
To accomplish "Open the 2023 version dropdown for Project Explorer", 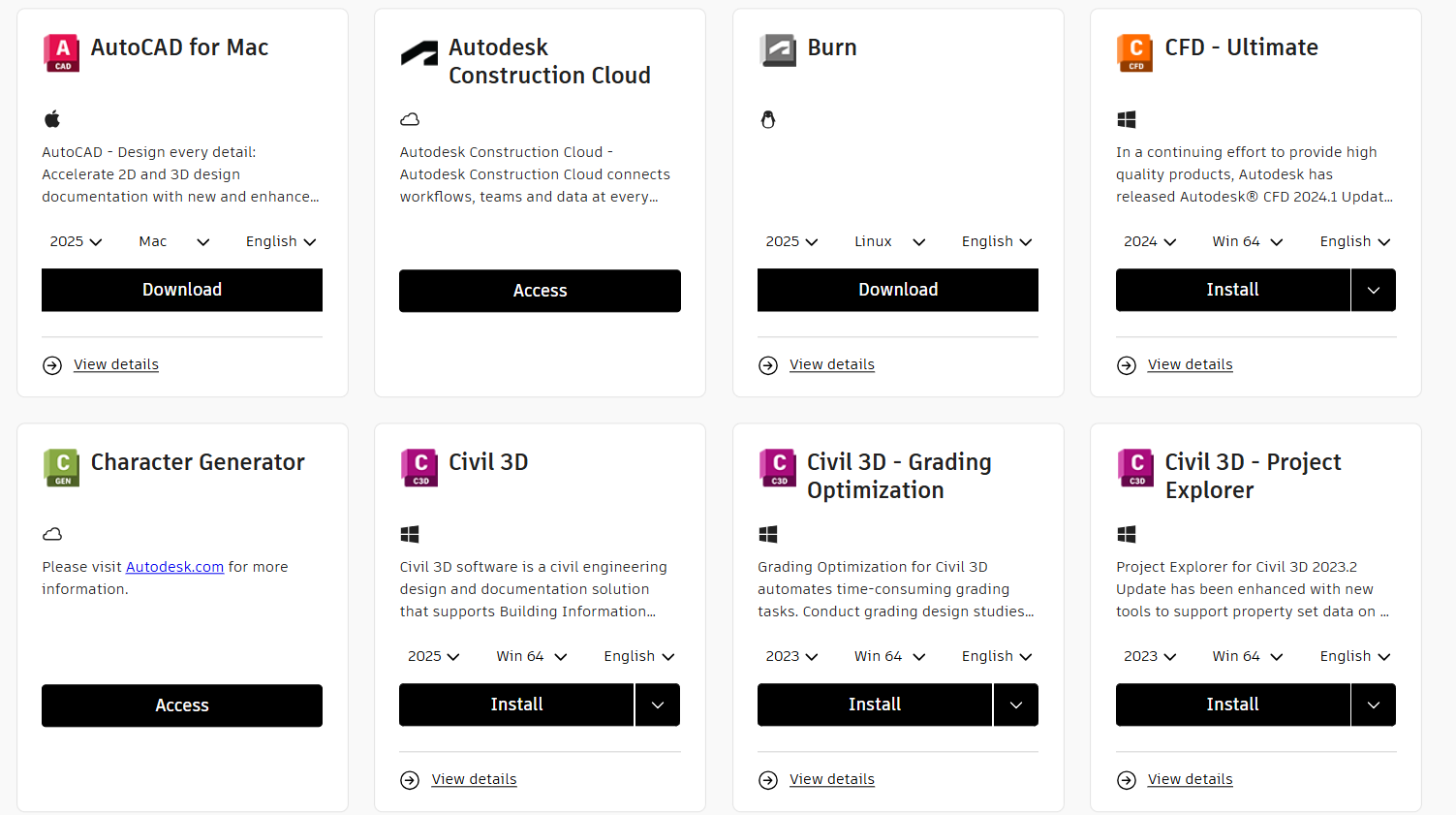I will coord(1150,656).
